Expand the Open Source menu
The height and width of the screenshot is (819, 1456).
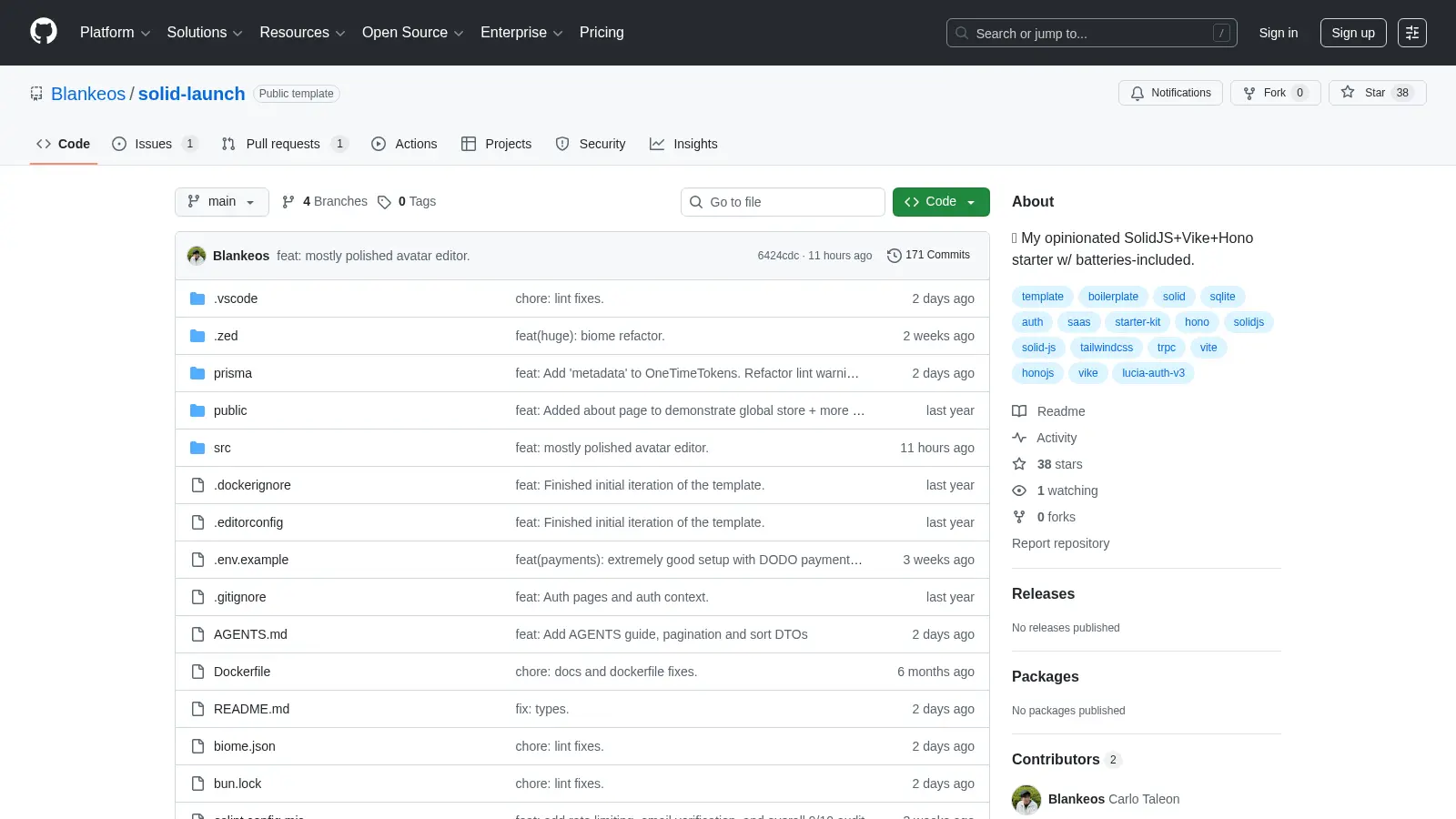413,33
